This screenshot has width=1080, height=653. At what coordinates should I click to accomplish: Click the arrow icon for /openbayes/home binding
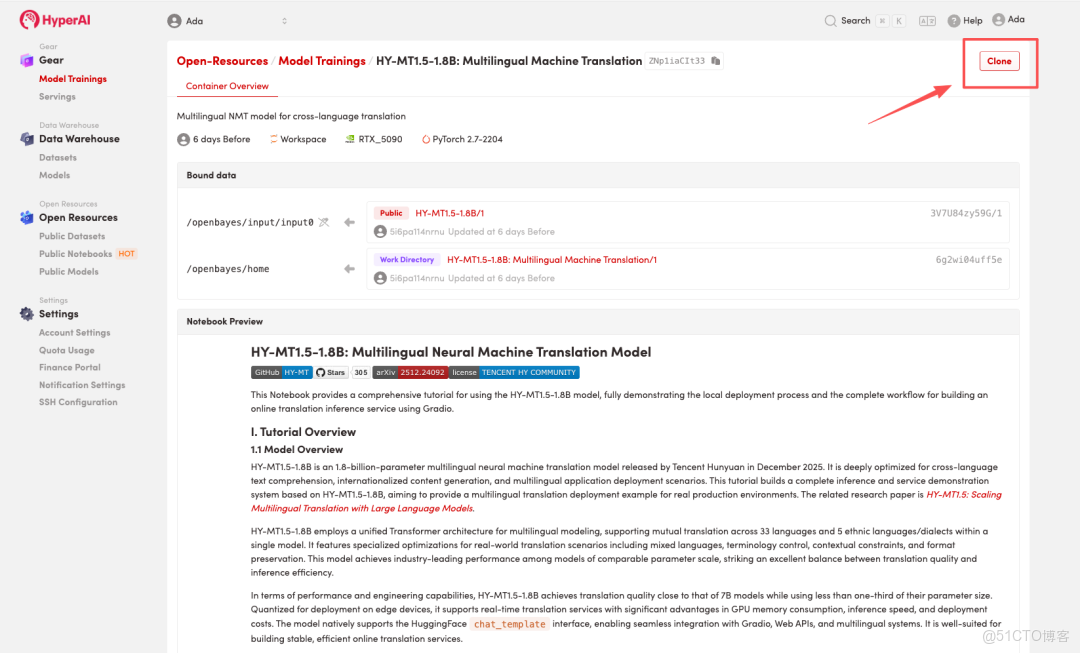point(349,269)
